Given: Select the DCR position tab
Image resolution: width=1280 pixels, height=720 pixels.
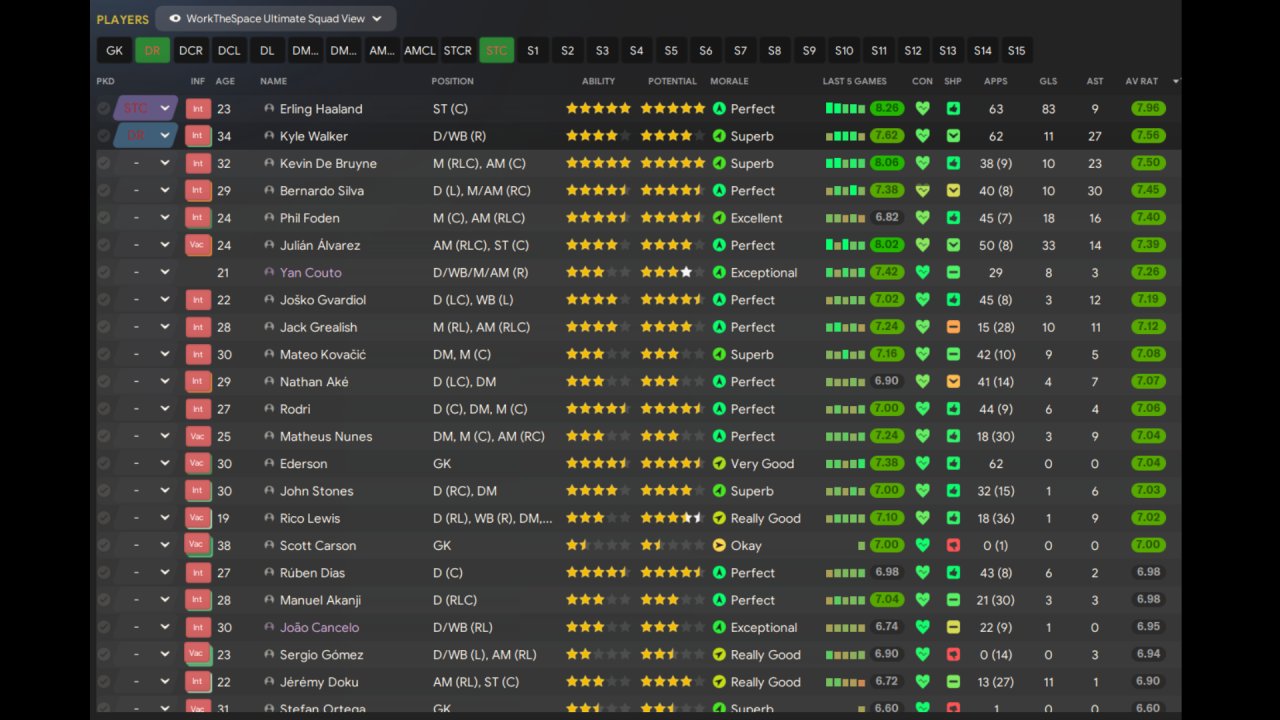Looking at the screenshot, I should point(190,51).
